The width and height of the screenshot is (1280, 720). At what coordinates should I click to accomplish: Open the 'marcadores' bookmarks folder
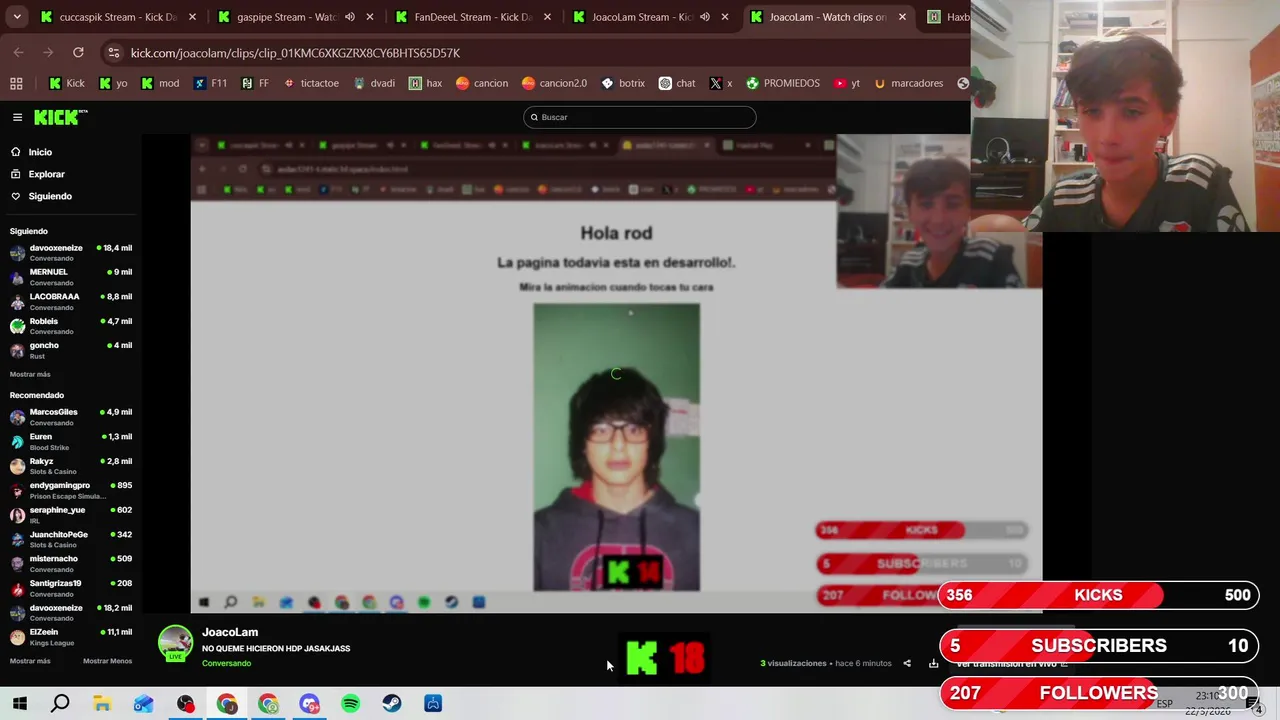click(x=908, y=83)
